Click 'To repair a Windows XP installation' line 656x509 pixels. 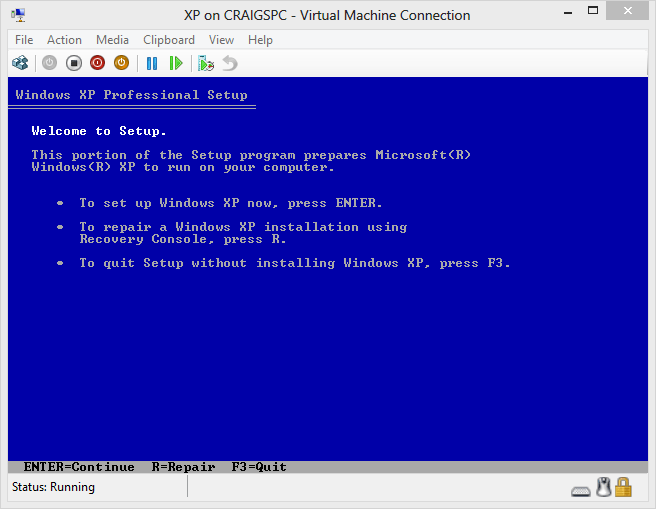243,233
